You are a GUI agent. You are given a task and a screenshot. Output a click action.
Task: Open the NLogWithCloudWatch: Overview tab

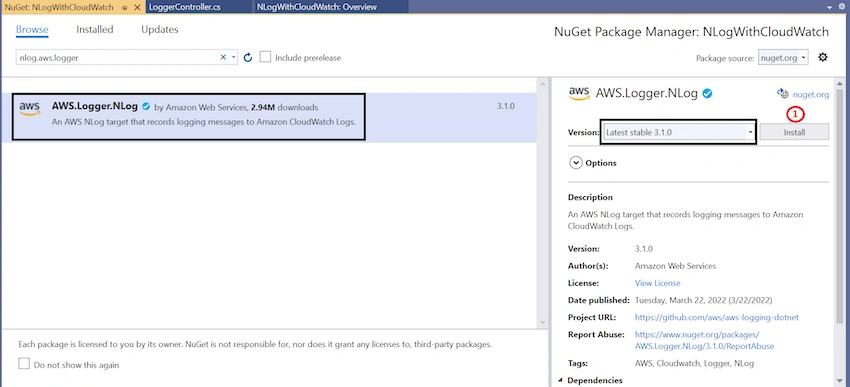point(317,7)
